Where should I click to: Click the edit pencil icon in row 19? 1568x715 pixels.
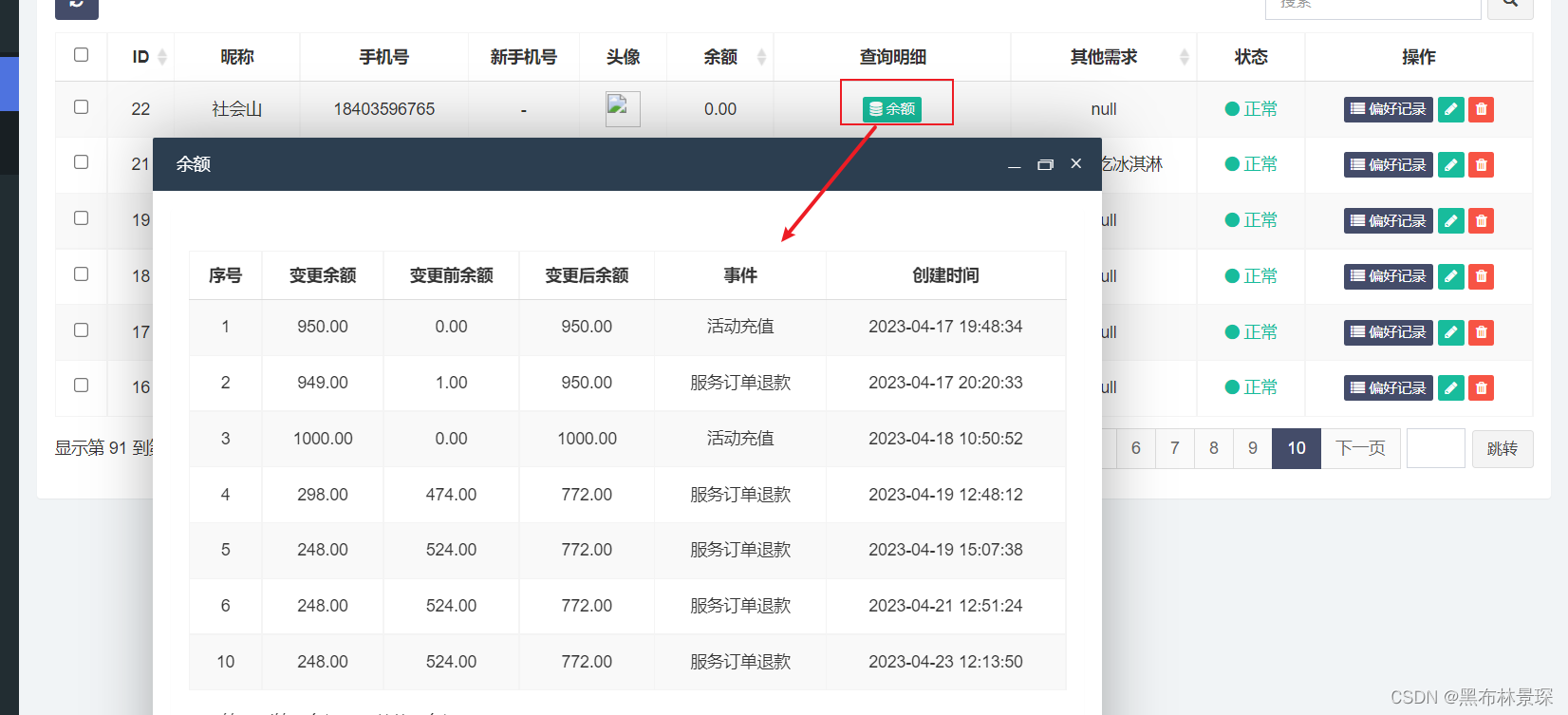[x=1450, y=220]
